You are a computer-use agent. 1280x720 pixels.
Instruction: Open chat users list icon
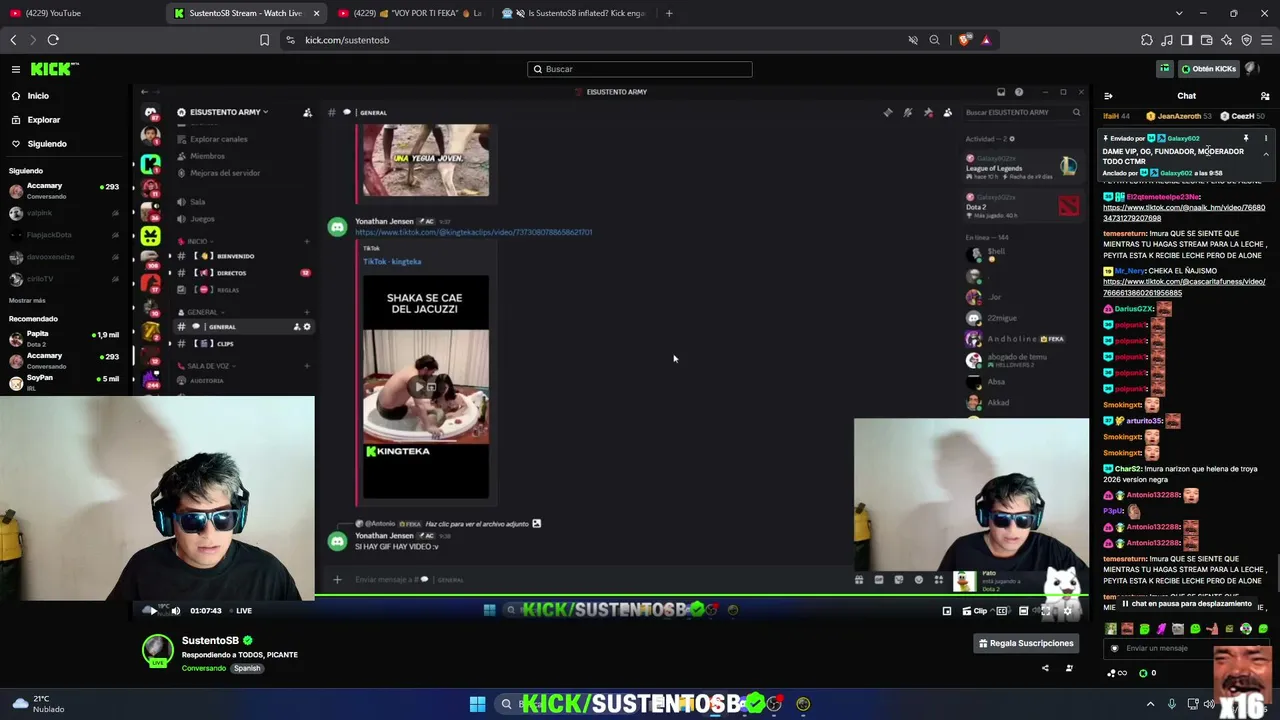(1265, 96)
